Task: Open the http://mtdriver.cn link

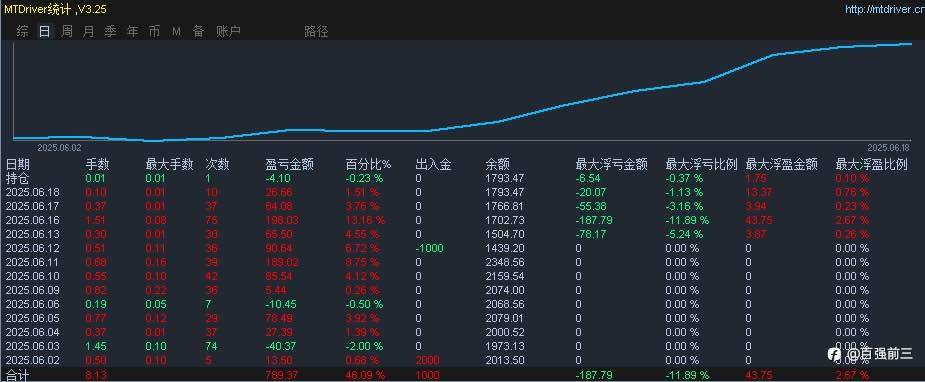Action: (x=884, y=9)
